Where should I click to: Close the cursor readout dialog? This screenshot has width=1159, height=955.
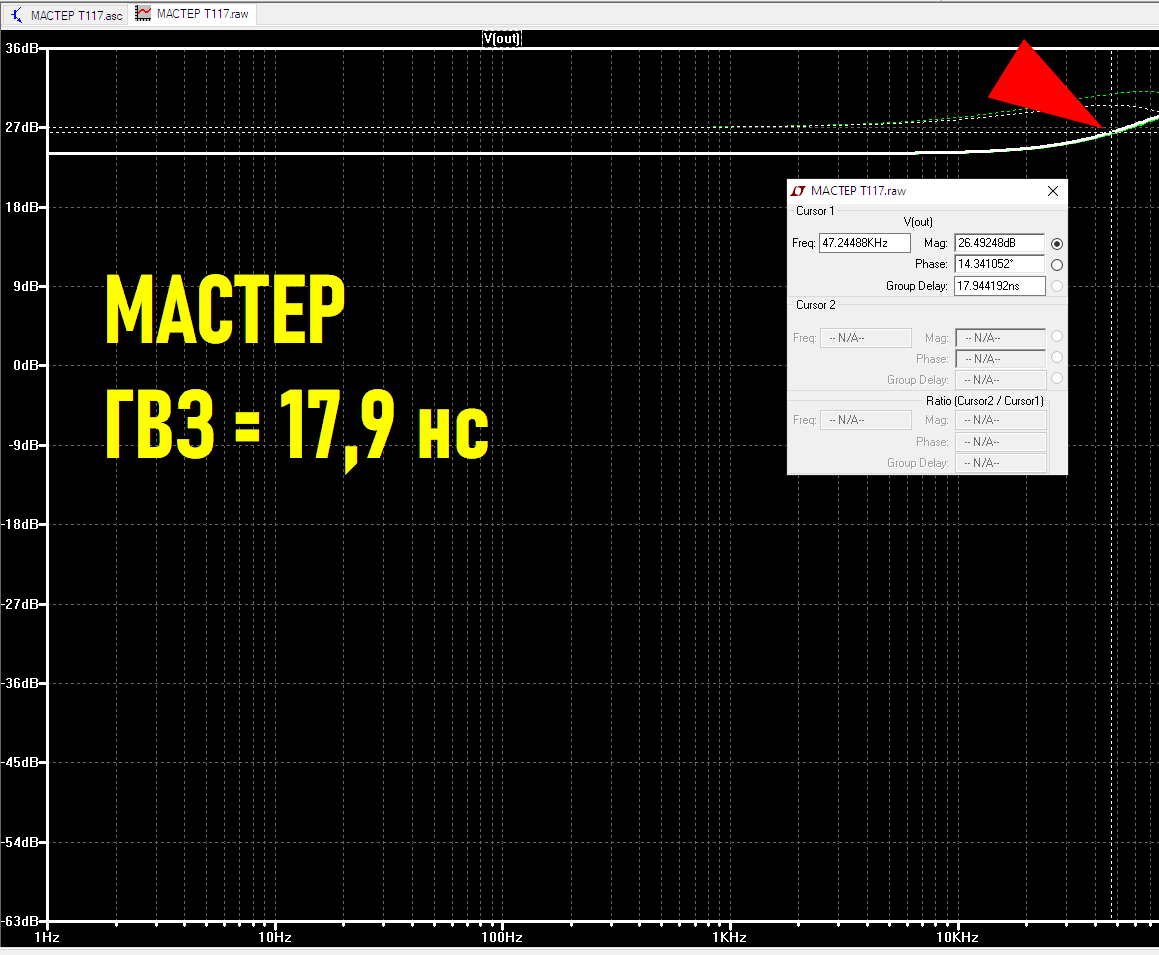(1053, 191)
